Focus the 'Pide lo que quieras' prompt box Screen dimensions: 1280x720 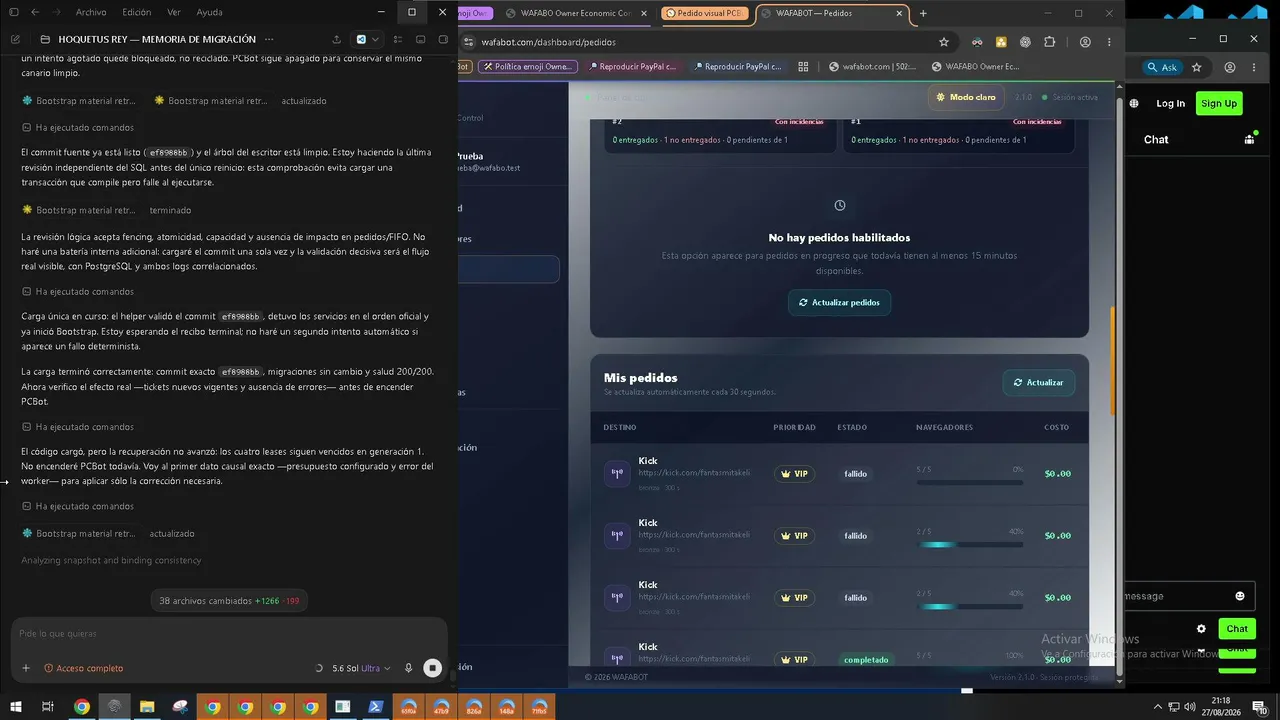click(229, 633)
